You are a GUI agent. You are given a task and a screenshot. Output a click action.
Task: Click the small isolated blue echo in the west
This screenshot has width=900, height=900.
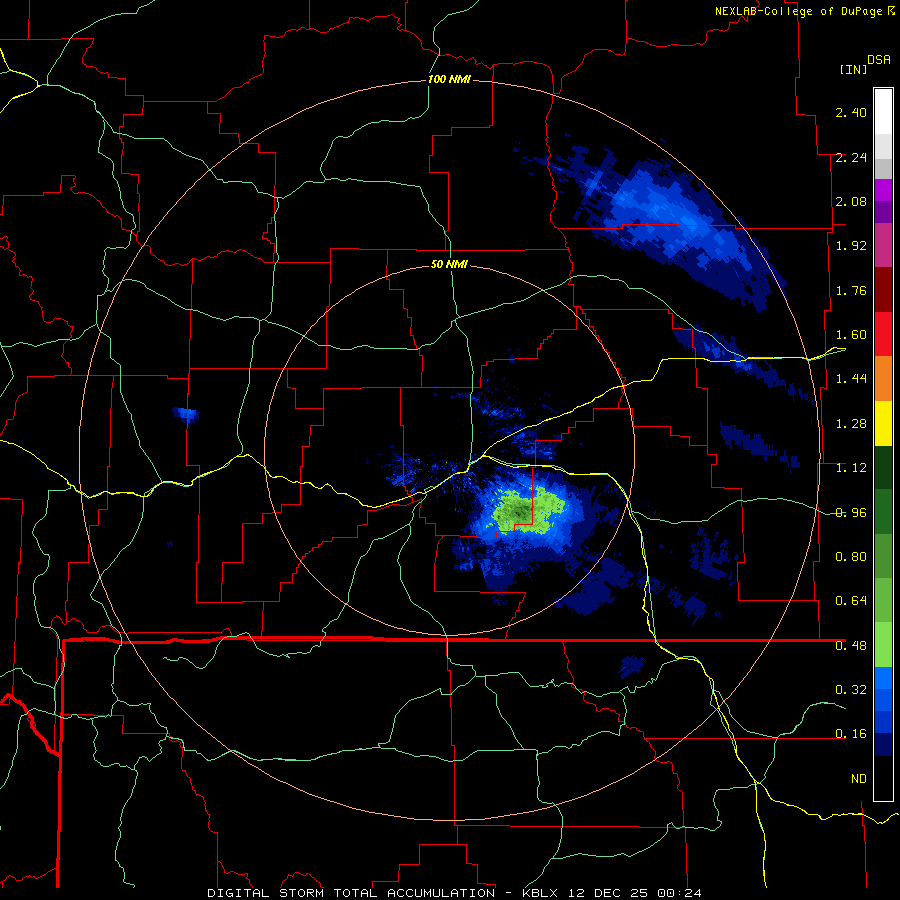click(186, 414)
